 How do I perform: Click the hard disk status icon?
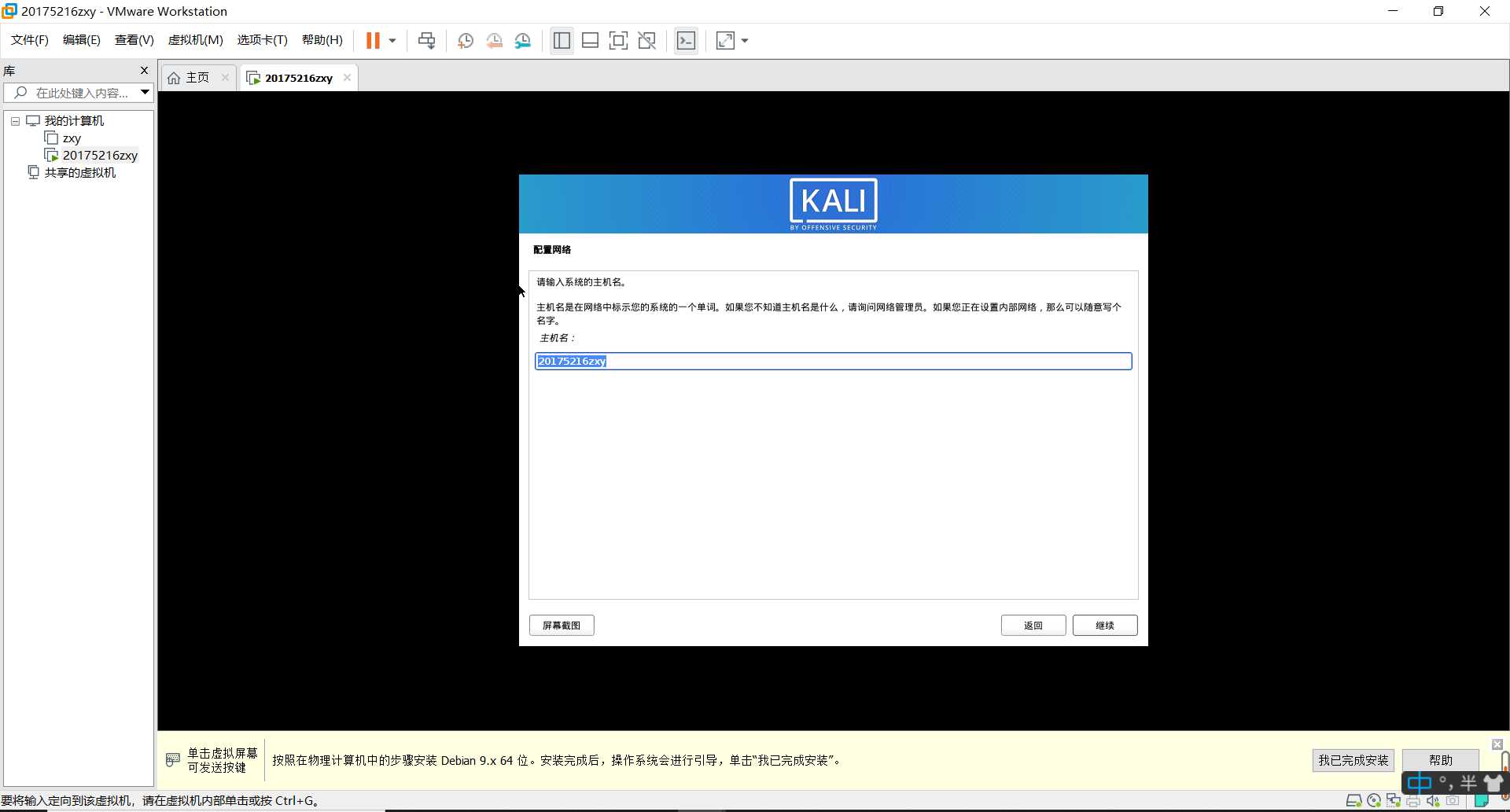pos(1353,801)
